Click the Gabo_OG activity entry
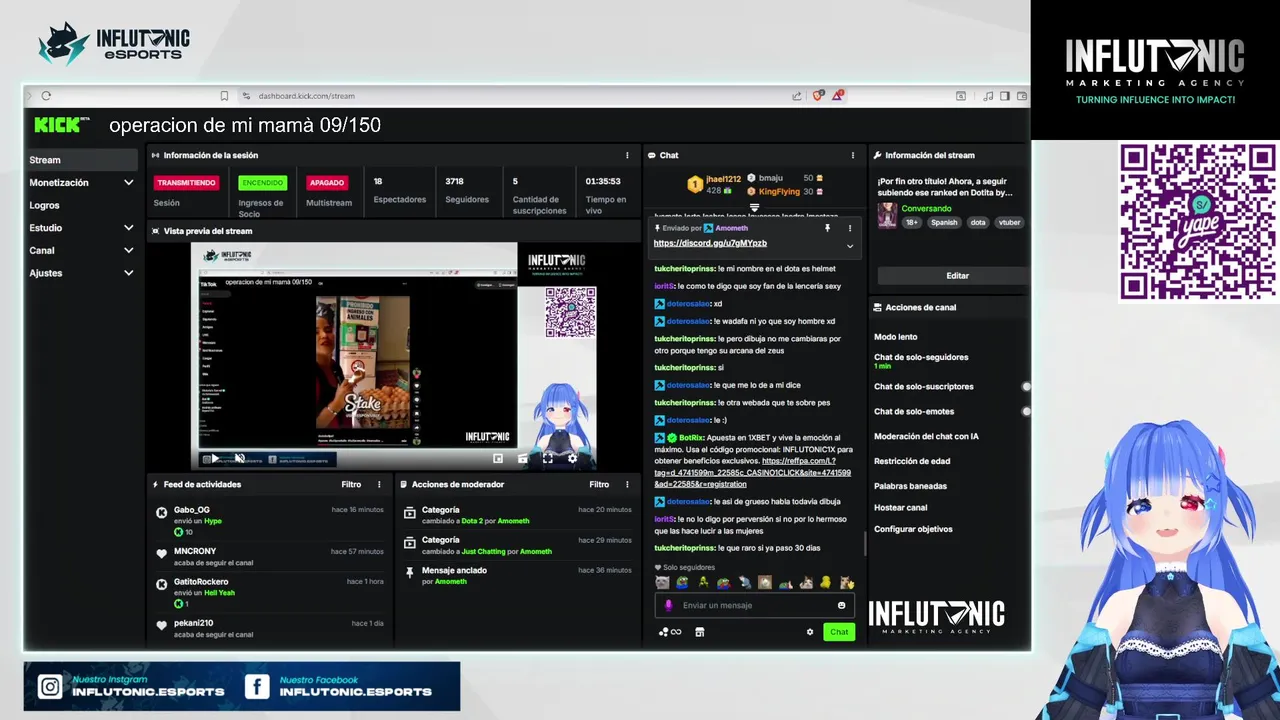The height and width of the screenshot is (720, 1280). [268, 520]
